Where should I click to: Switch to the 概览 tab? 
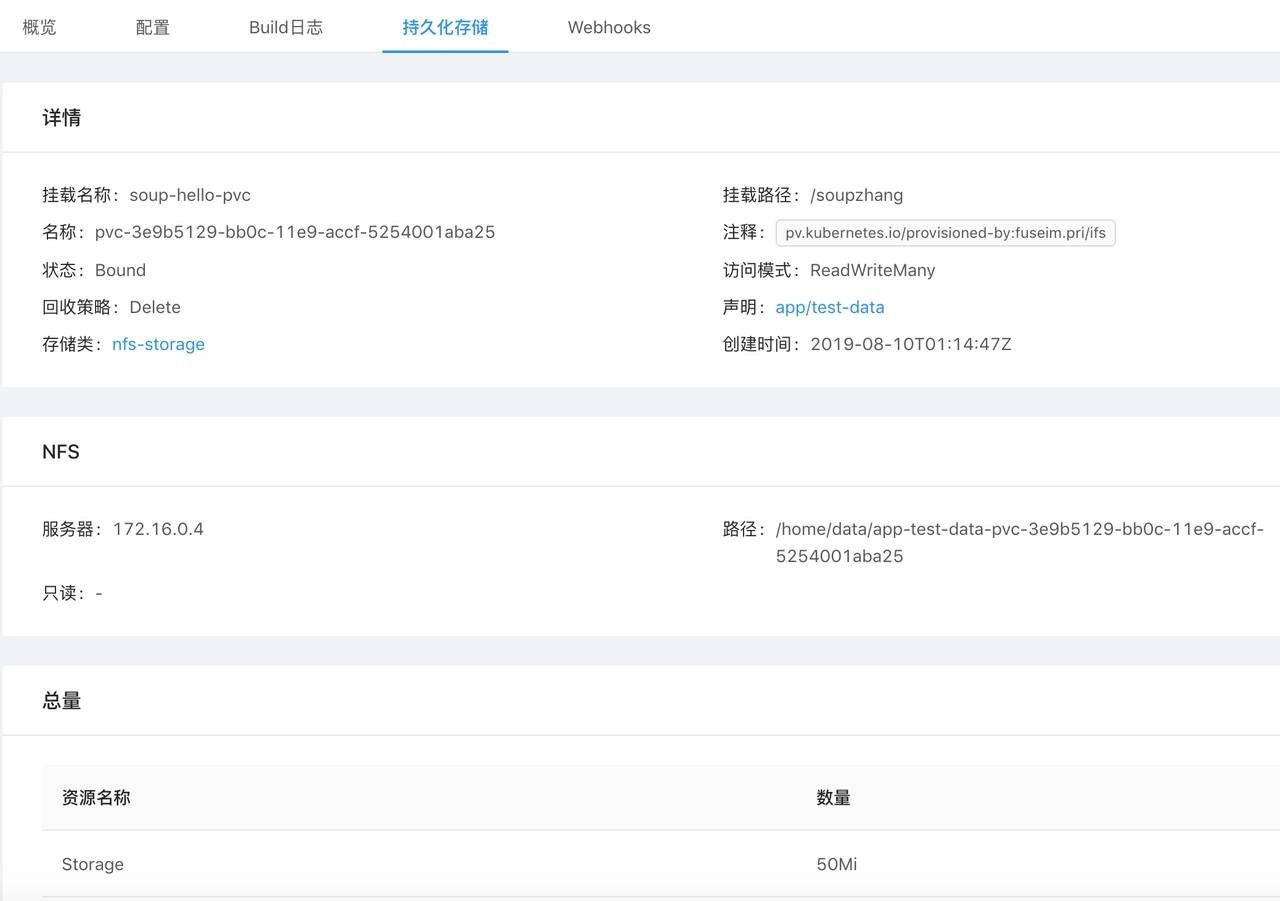pos(39,27)
